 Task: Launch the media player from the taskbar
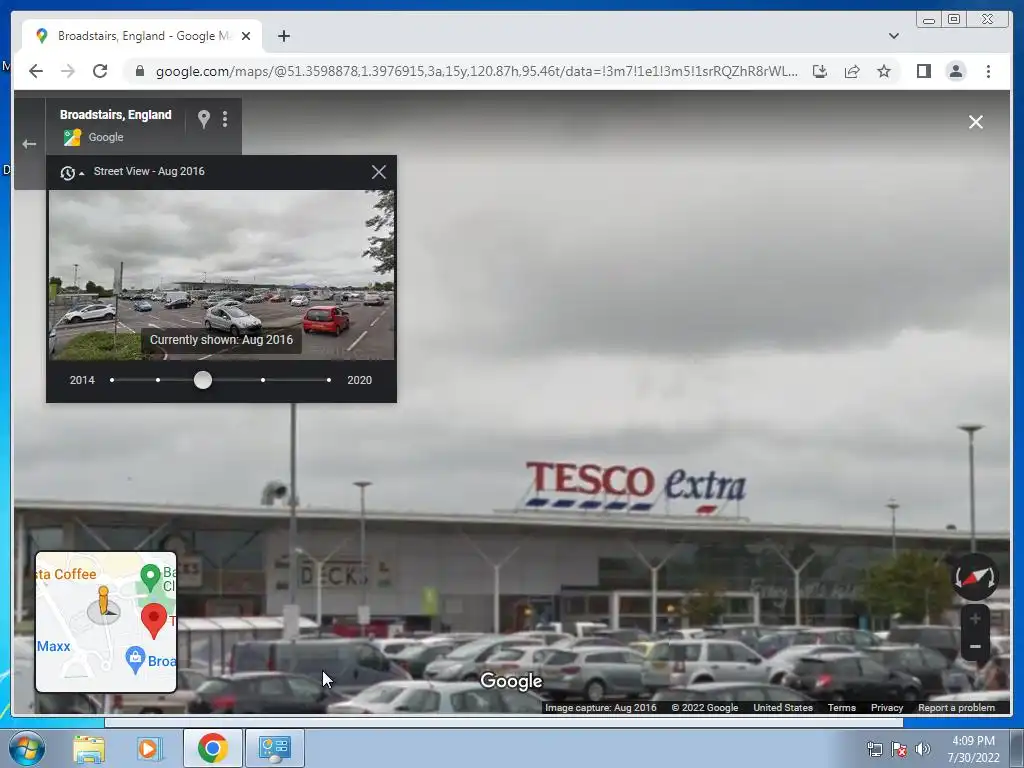149,748
